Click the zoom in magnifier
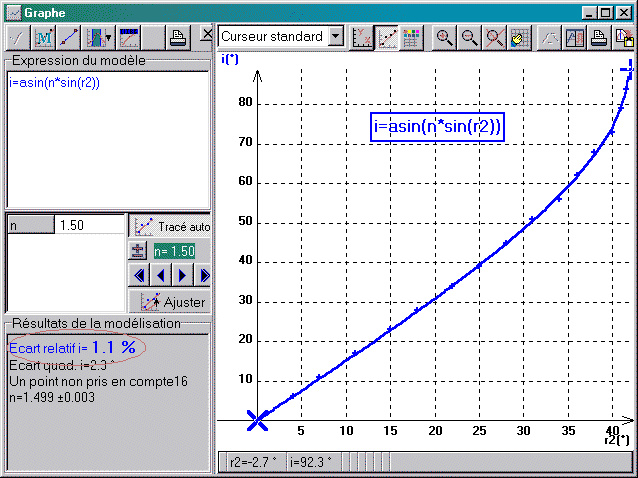Viewport: 638px width, 478px height. (x=444, y=38)
